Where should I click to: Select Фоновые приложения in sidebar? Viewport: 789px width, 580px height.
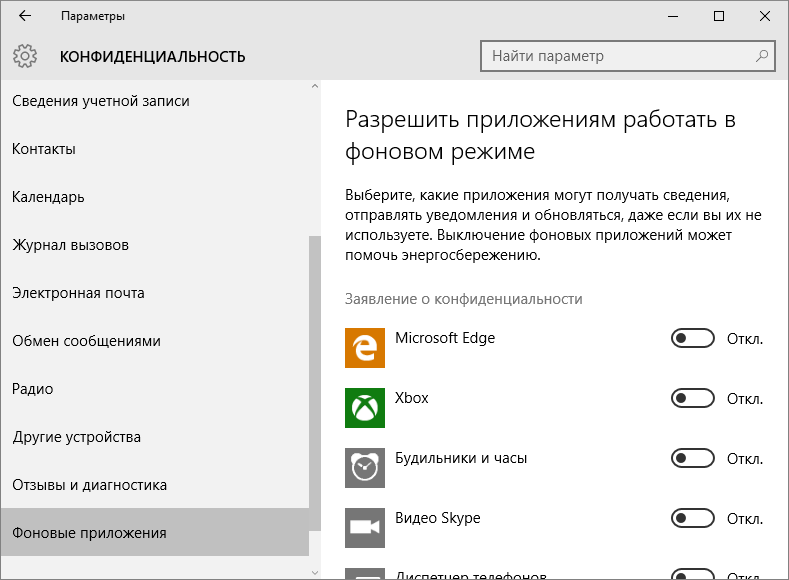click(154, 533)
